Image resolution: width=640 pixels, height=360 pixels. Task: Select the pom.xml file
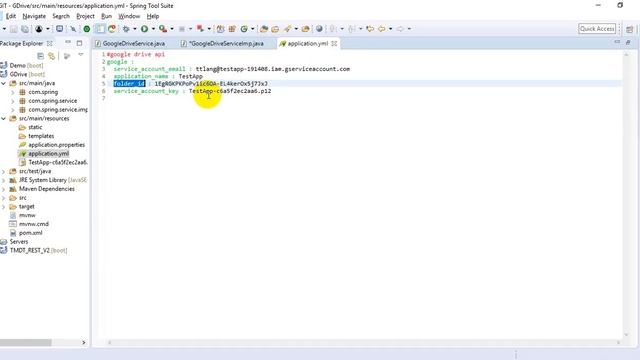[x=30, y=233]
